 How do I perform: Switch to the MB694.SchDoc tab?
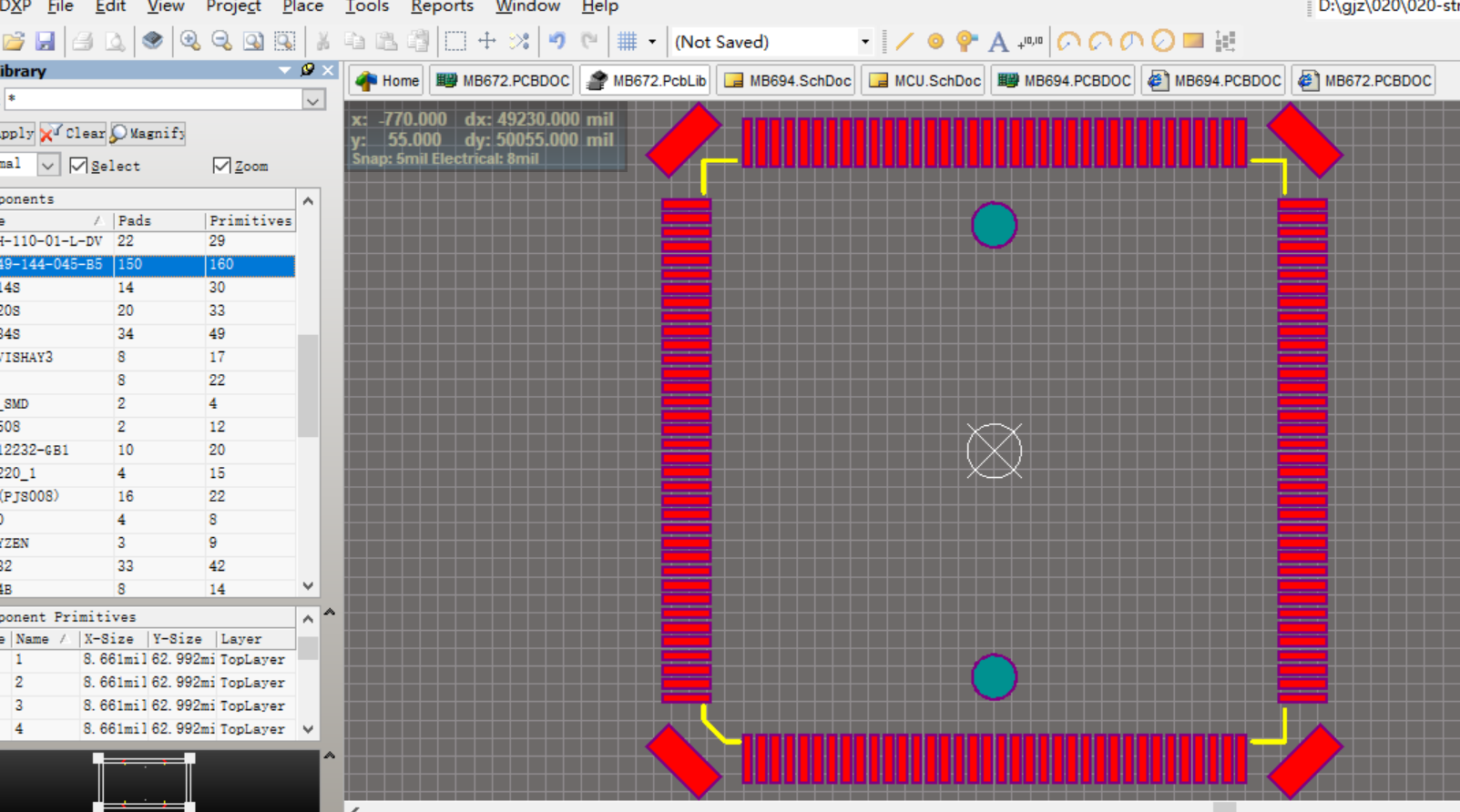[788, 80]
